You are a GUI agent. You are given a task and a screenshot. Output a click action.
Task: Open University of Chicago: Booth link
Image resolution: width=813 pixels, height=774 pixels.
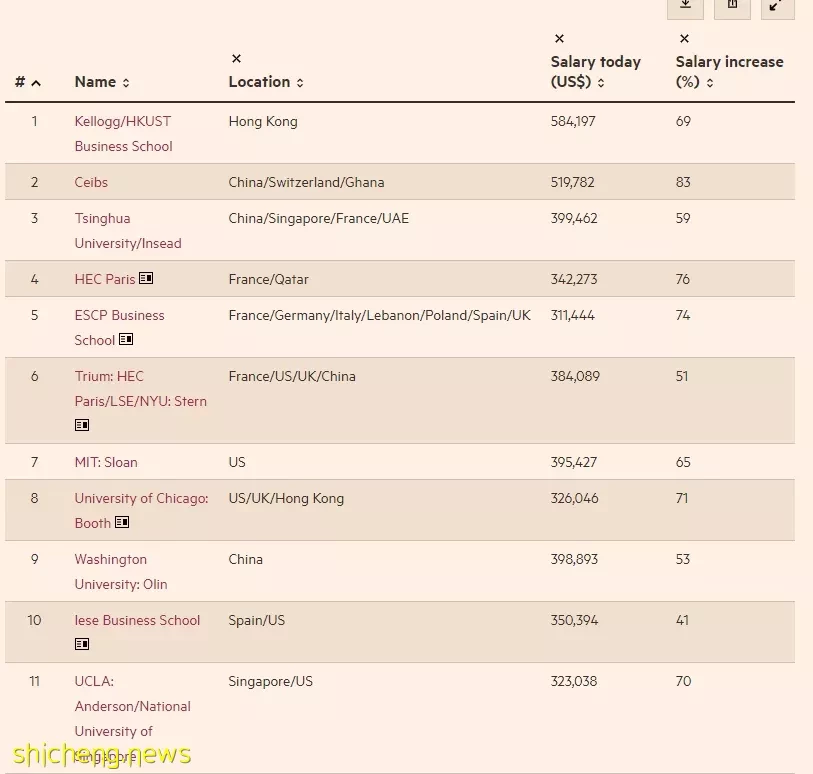(x=142, y=511)
